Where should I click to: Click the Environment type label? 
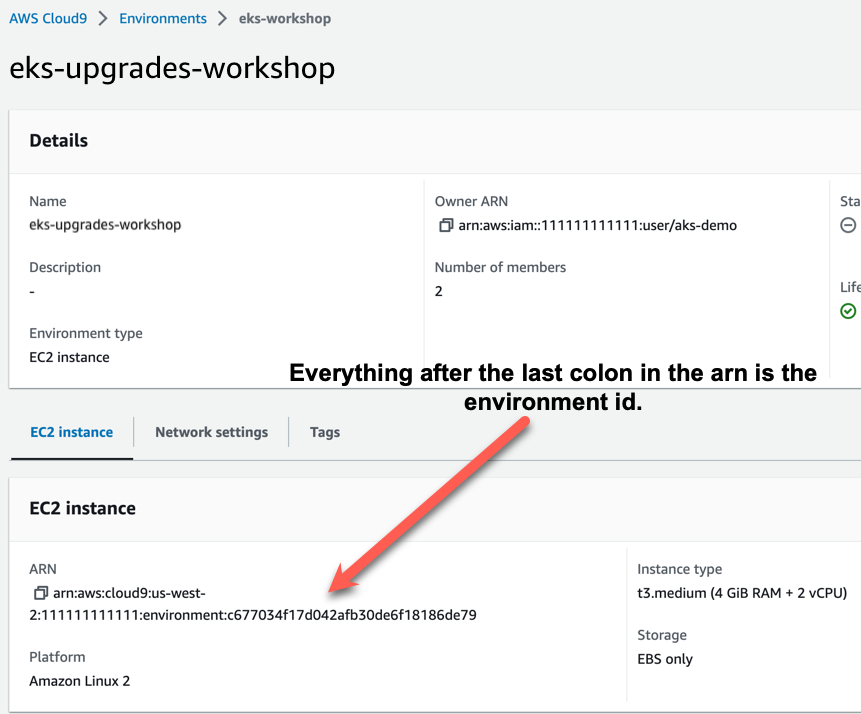pyautogui.click(x=86, y=333)
